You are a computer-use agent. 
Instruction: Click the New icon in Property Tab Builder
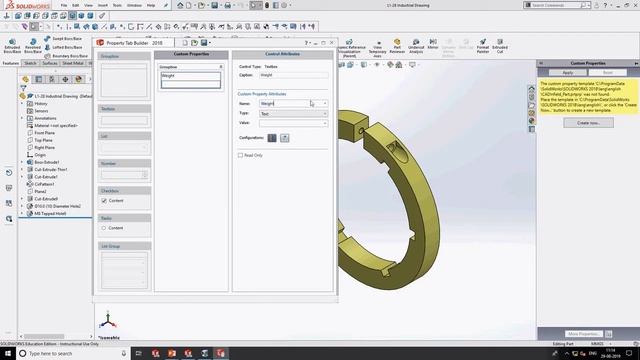pyautogui.click(x=185, y=43)
